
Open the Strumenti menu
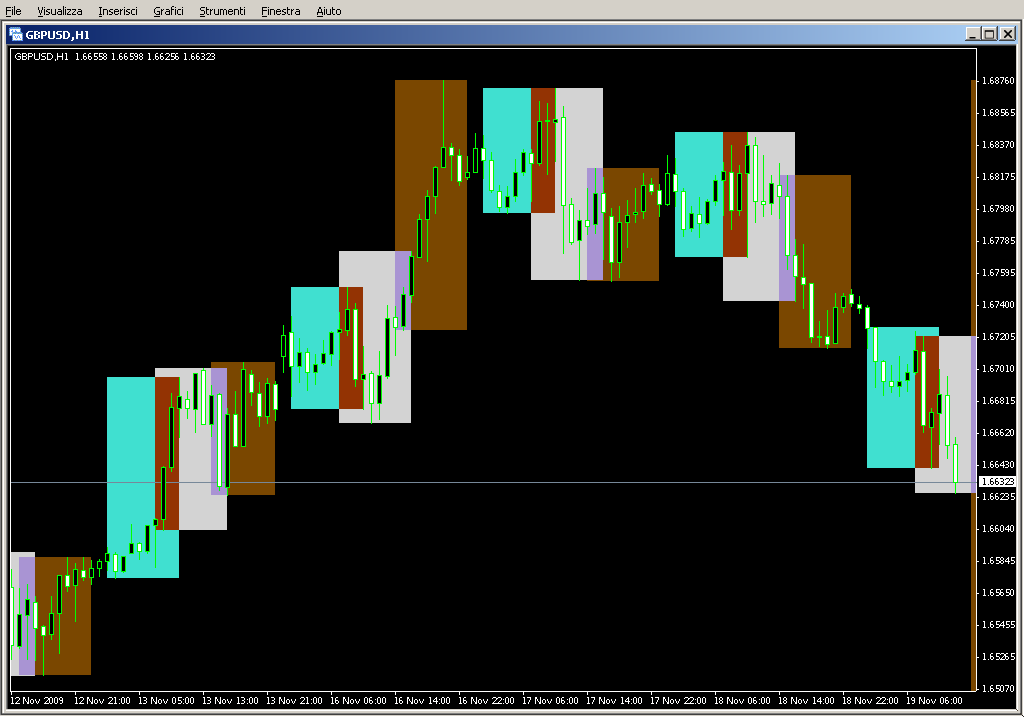pos(222,11)
